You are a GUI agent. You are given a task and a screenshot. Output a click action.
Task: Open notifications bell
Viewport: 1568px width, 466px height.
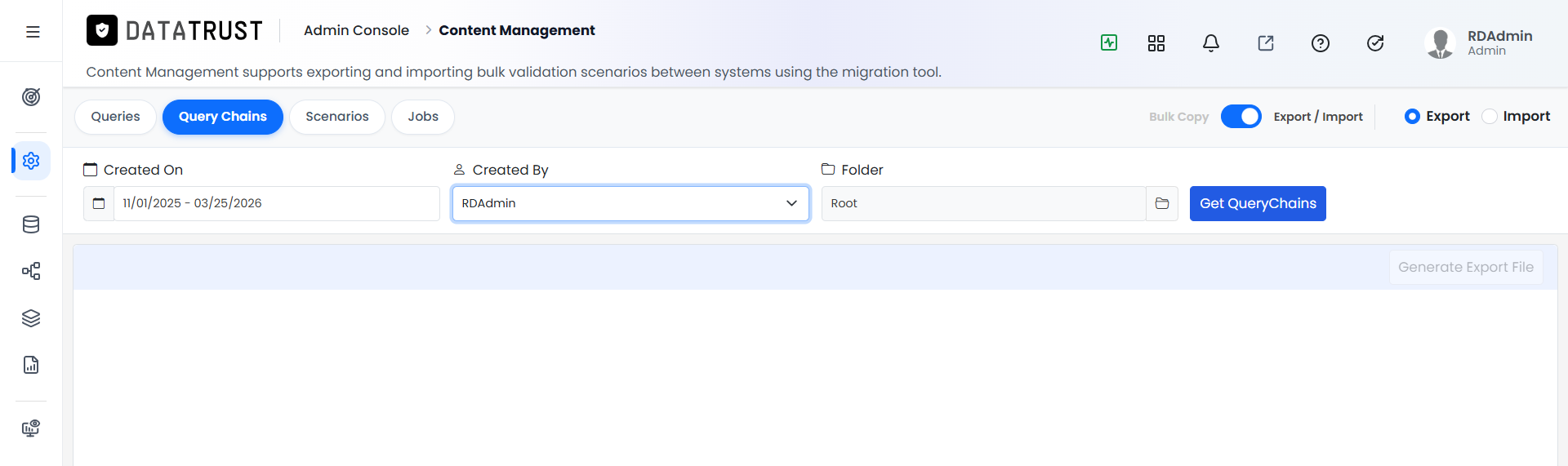point(1211,43)
